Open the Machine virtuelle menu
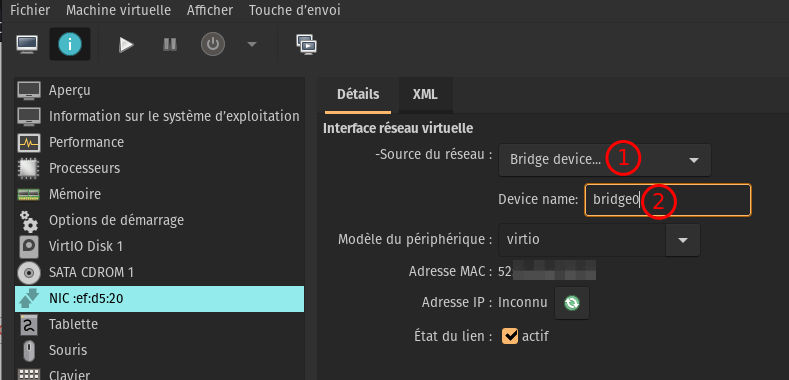 [x=118, y=10]
